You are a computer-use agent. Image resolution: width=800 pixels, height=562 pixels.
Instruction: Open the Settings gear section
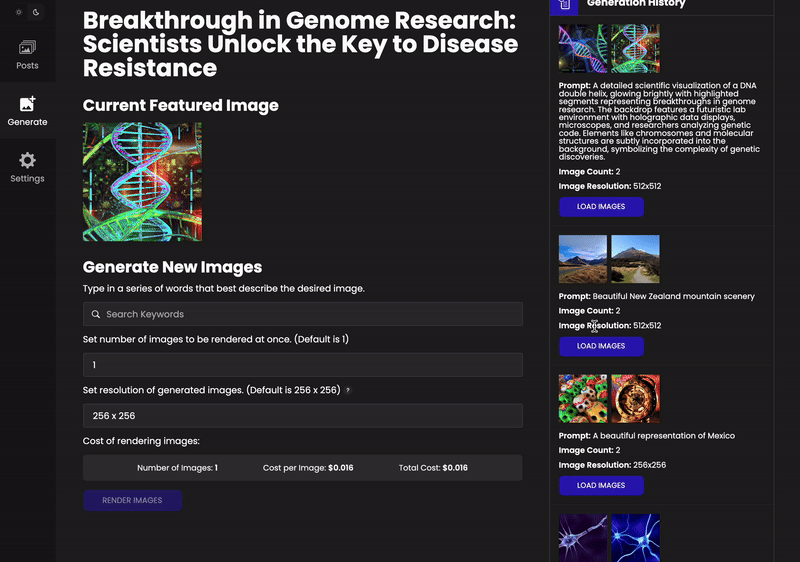[x=28, y=167]
